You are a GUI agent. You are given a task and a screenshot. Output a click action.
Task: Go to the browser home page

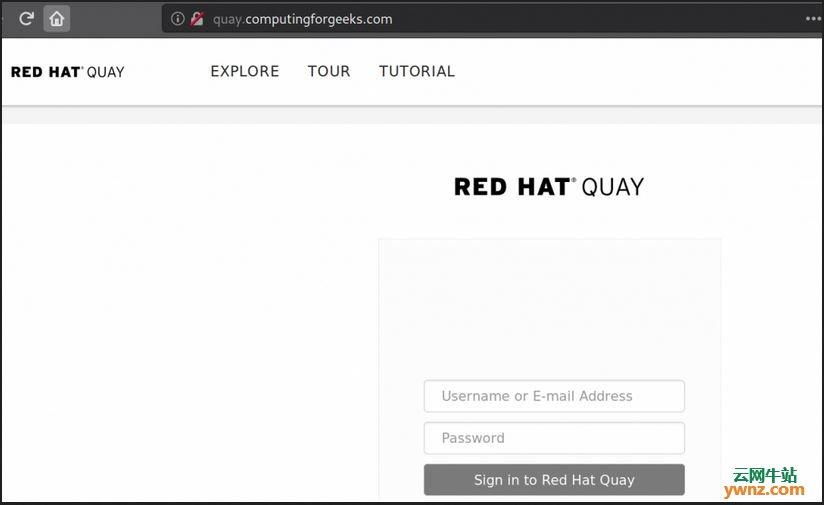tap(57, 19)
